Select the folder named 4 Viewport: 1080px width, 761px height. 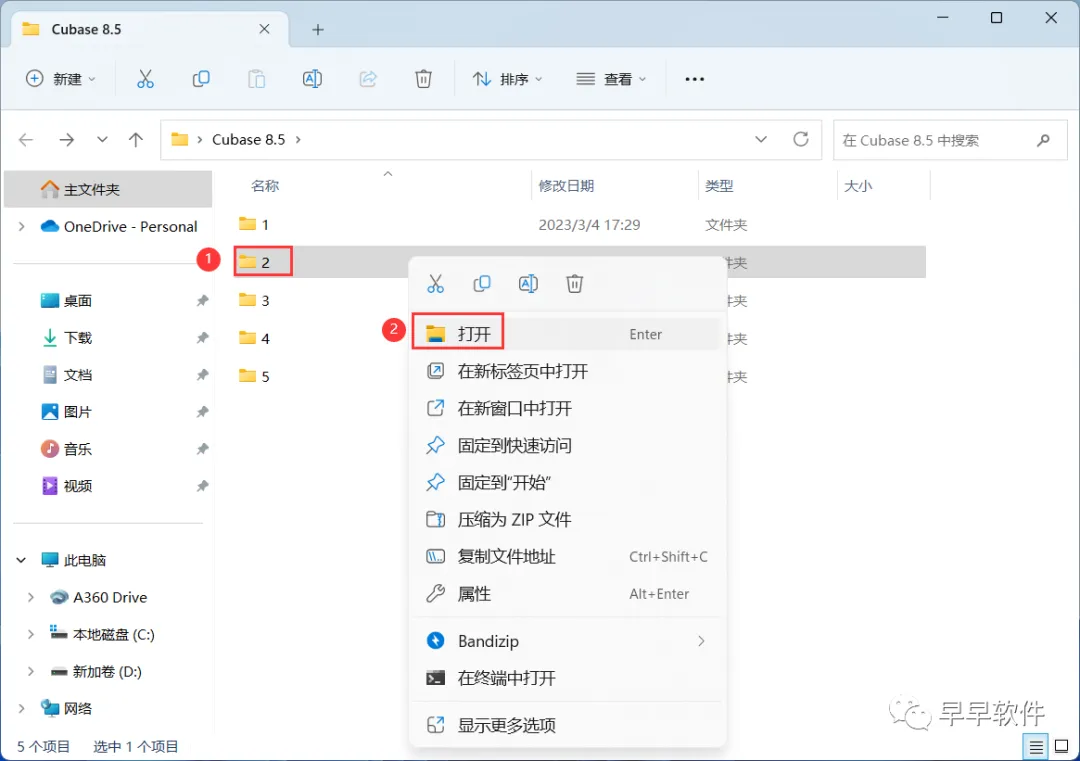253,338
